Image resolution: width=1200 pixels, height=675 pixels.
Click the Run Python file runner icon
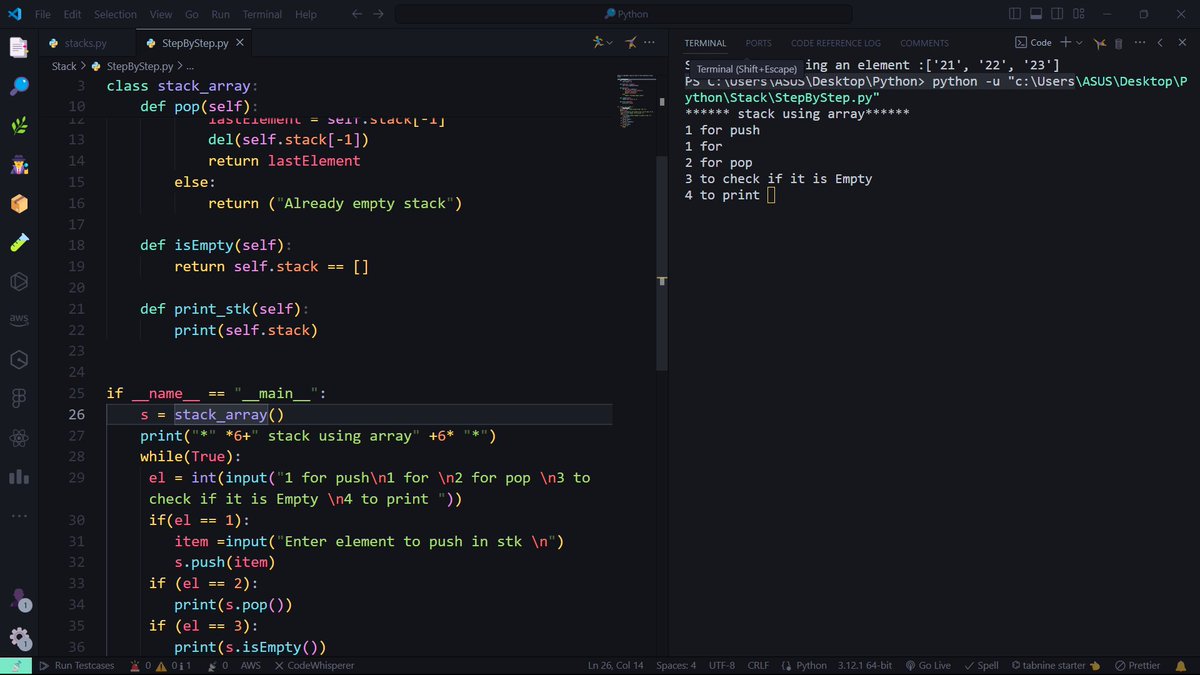point(598,43)
